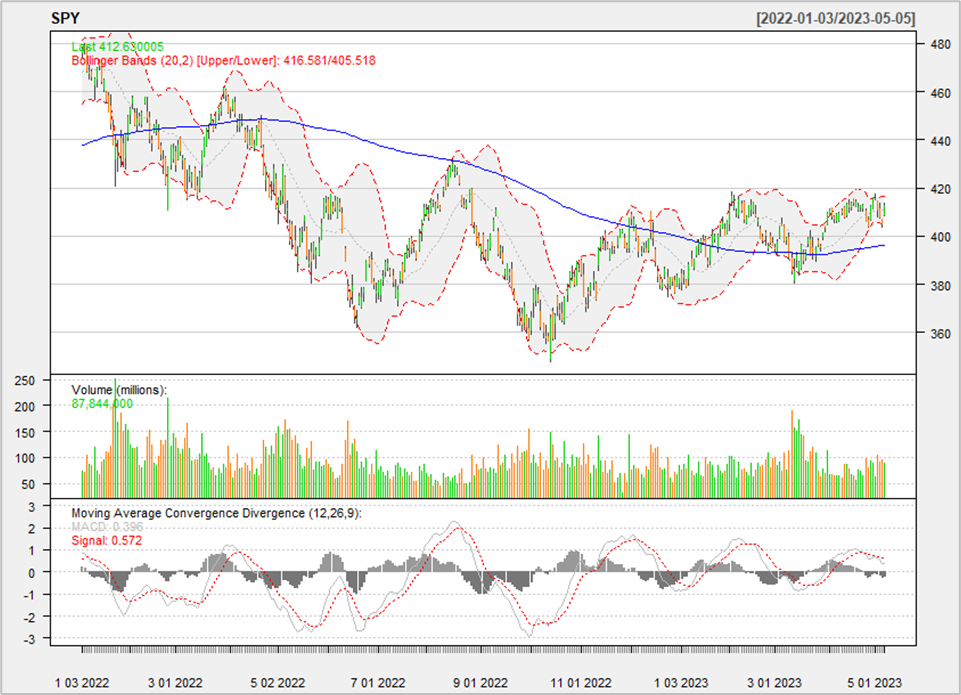Screen dimensions: 961x695
Task: Click the '5 01 2023' date axis label
Action: pos(875,683)
